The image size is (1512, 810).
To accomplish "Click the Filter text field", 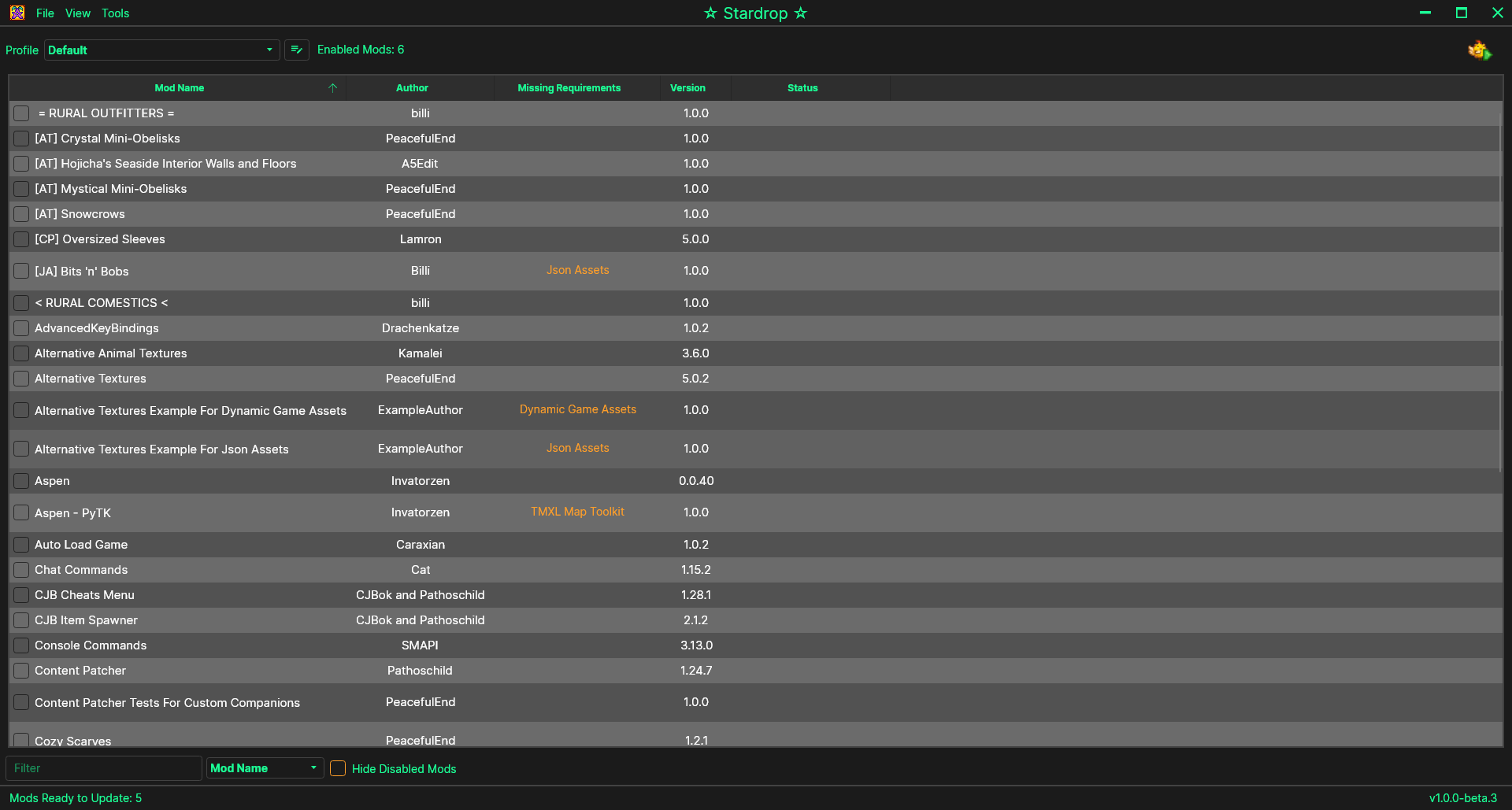I will pyautogui.click(x=104, y=768).
